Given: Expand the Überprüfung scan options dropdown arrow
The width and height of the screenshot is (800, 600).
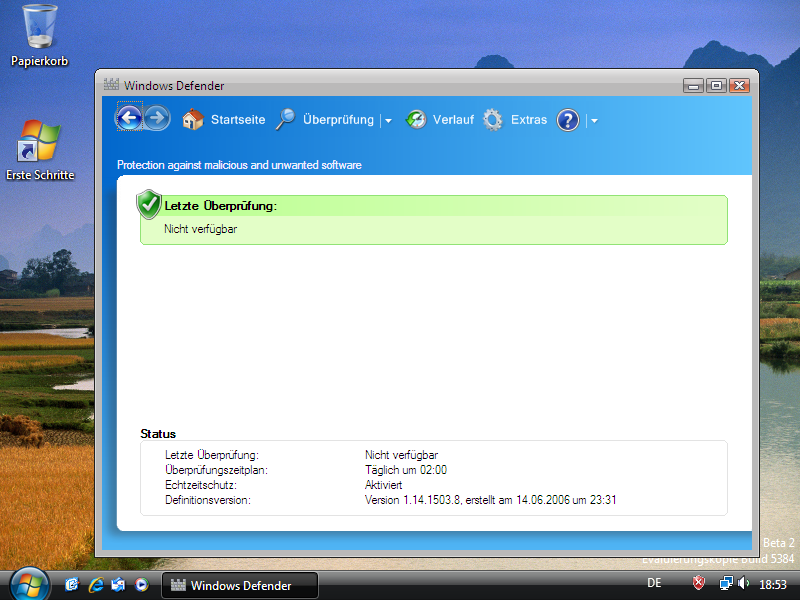Looking at the screenshot, I should pos(389,121).
